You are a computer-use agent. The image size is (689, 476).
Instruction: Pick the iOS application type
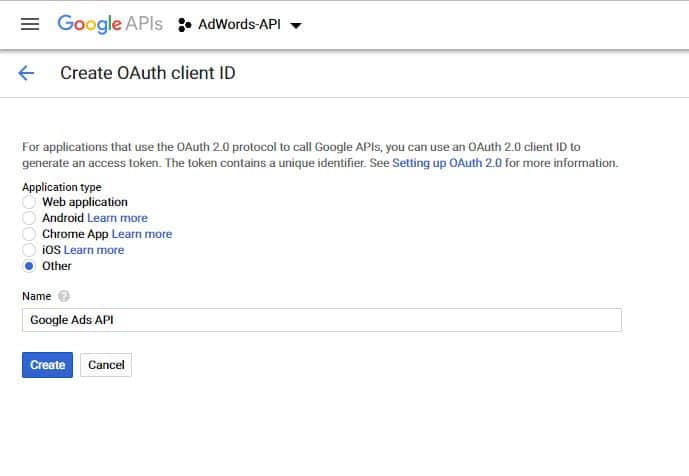click(29, 250)
